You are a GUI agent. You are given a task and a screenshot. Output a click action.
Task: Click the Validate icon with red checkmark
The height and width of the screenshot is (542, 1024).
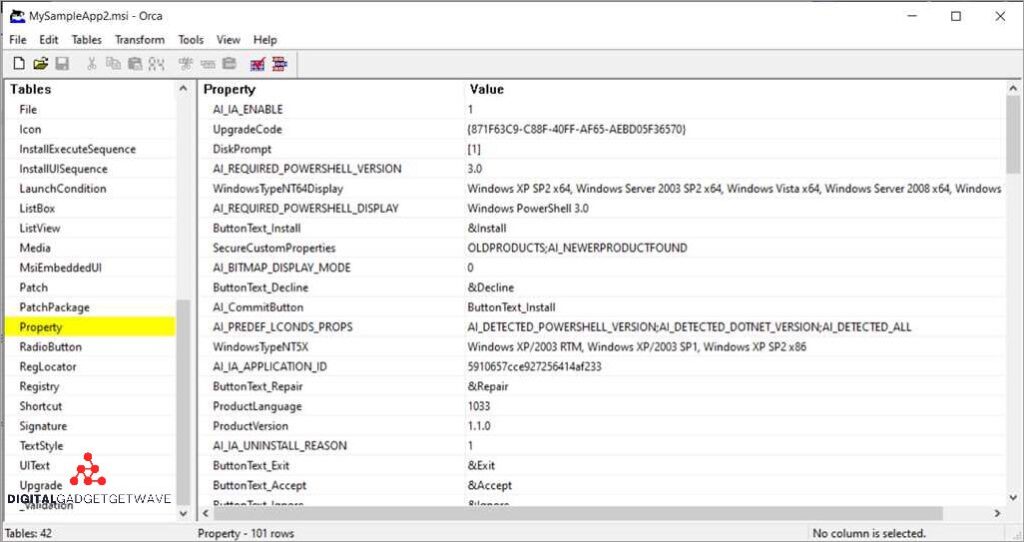pyautogui.click(x=258, y=64)
